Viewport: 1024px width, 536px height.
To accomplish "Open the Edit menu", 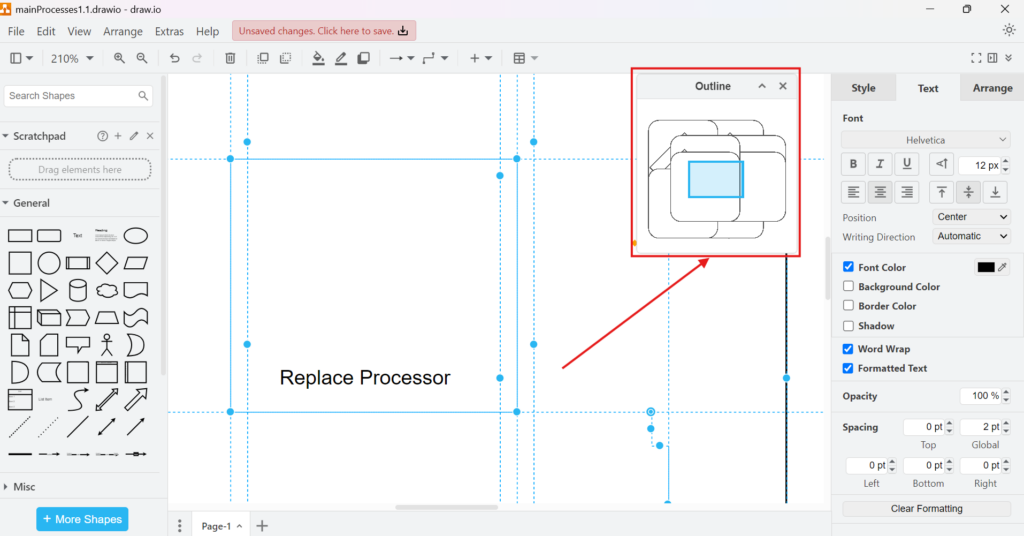I will 46,31.
